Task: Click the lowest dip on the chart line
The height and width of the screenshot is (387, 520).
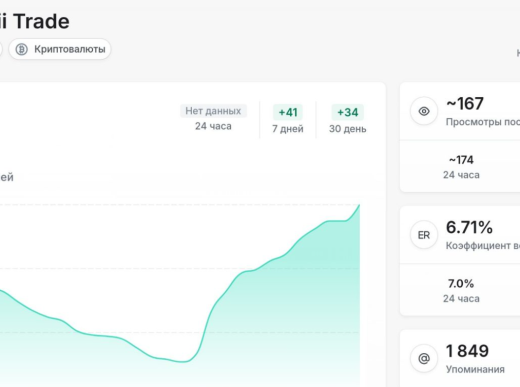Action: coord(183,362)
